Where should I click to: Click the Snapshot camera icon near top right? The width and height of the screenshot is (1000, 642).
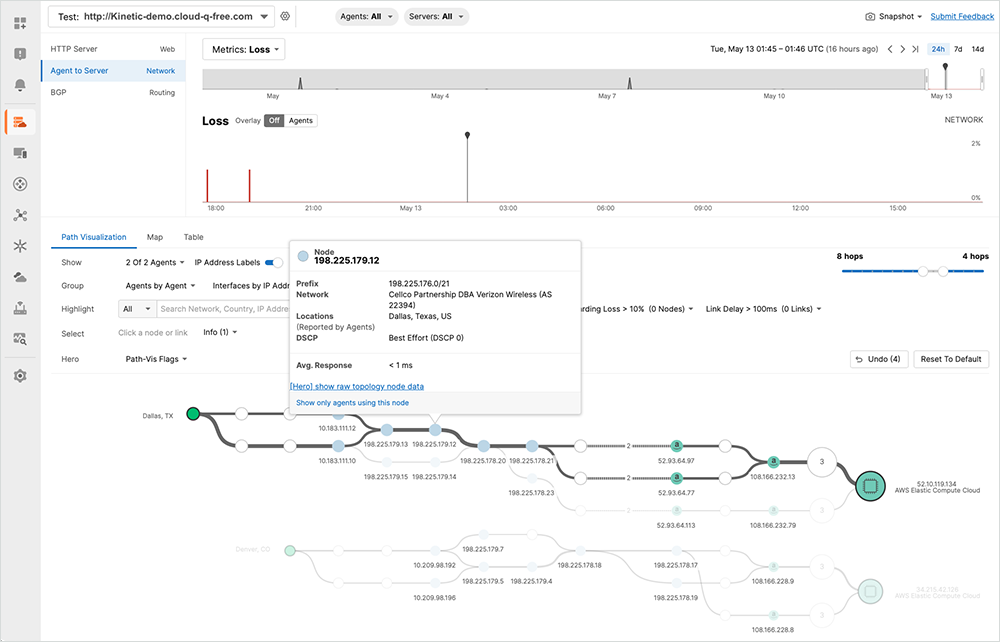point(872,16)
